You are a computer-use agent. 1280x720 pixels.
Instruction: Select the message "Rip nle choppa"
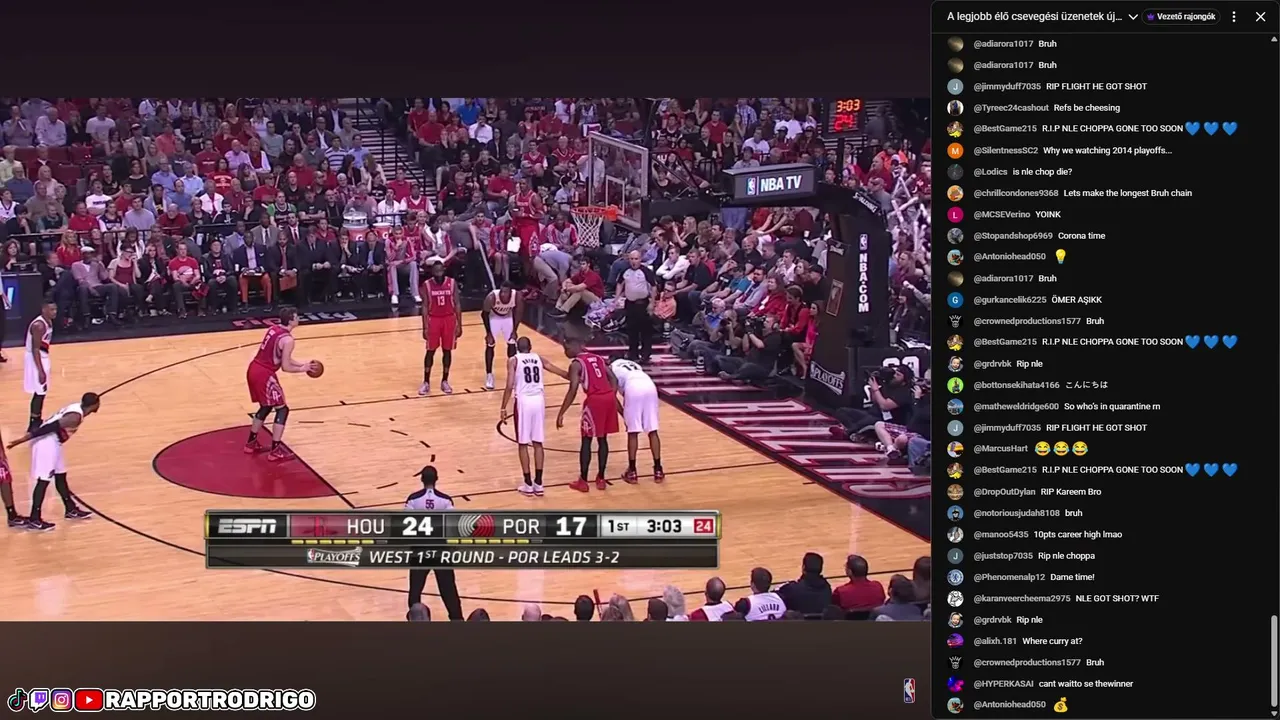click(1066, 556)
